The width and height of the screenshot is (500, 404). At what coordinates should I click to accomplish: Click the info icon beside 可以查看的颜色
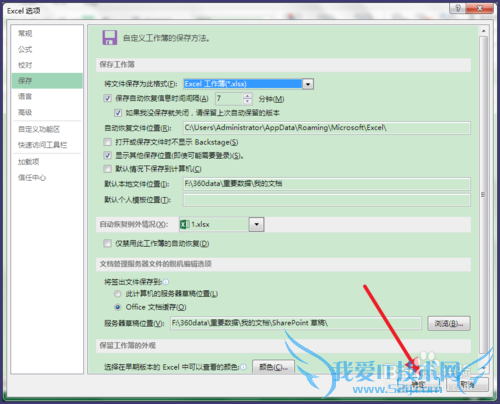point(244,367)
